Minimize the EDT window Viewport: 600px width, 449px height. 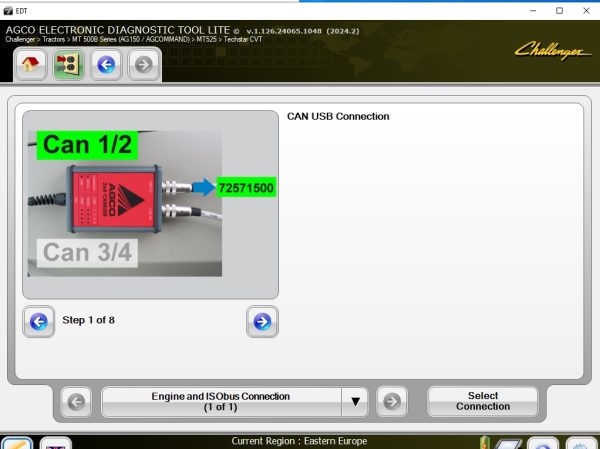533,11
